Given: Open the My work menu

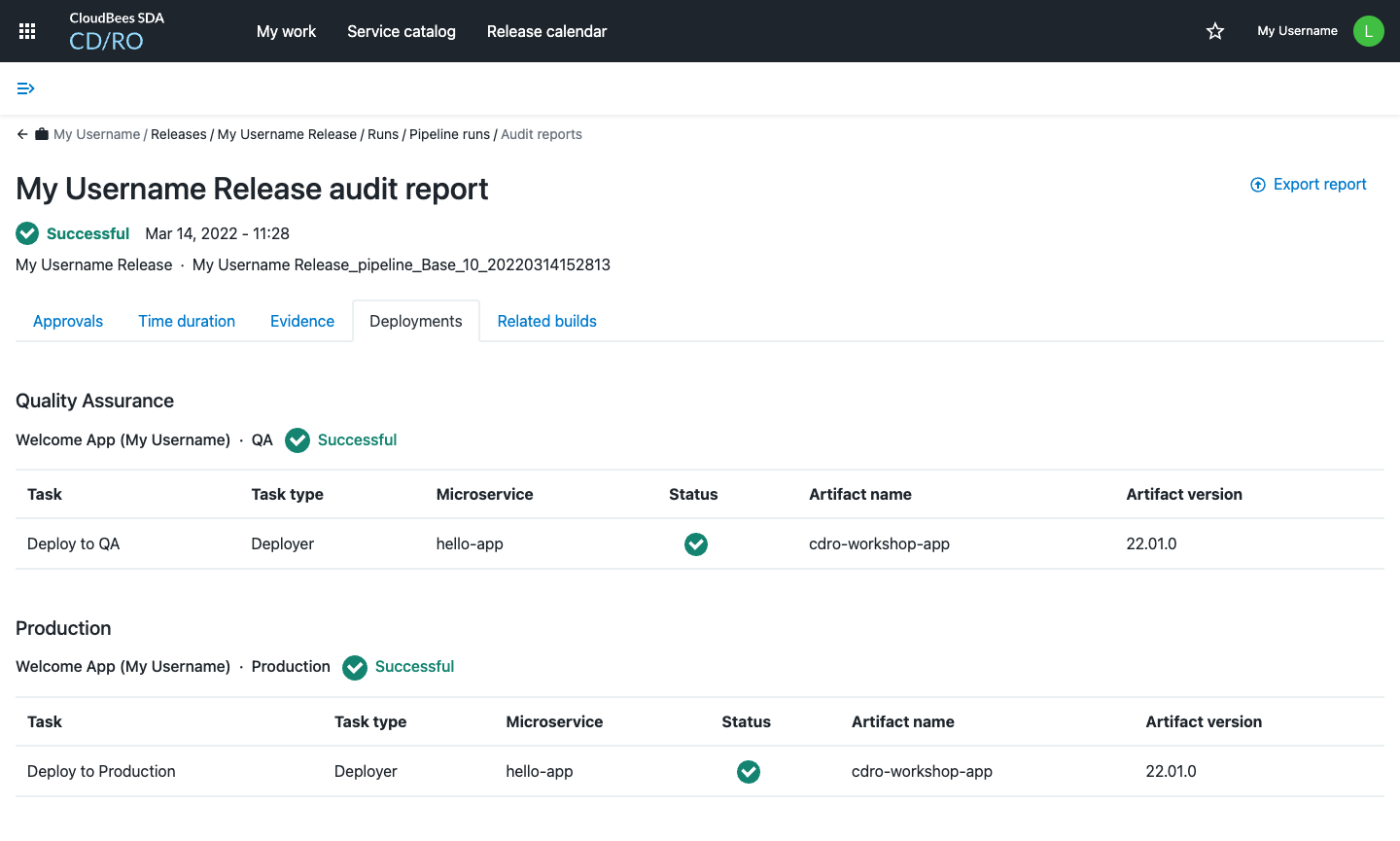Looking at the screenshot, I should [286, 31].
